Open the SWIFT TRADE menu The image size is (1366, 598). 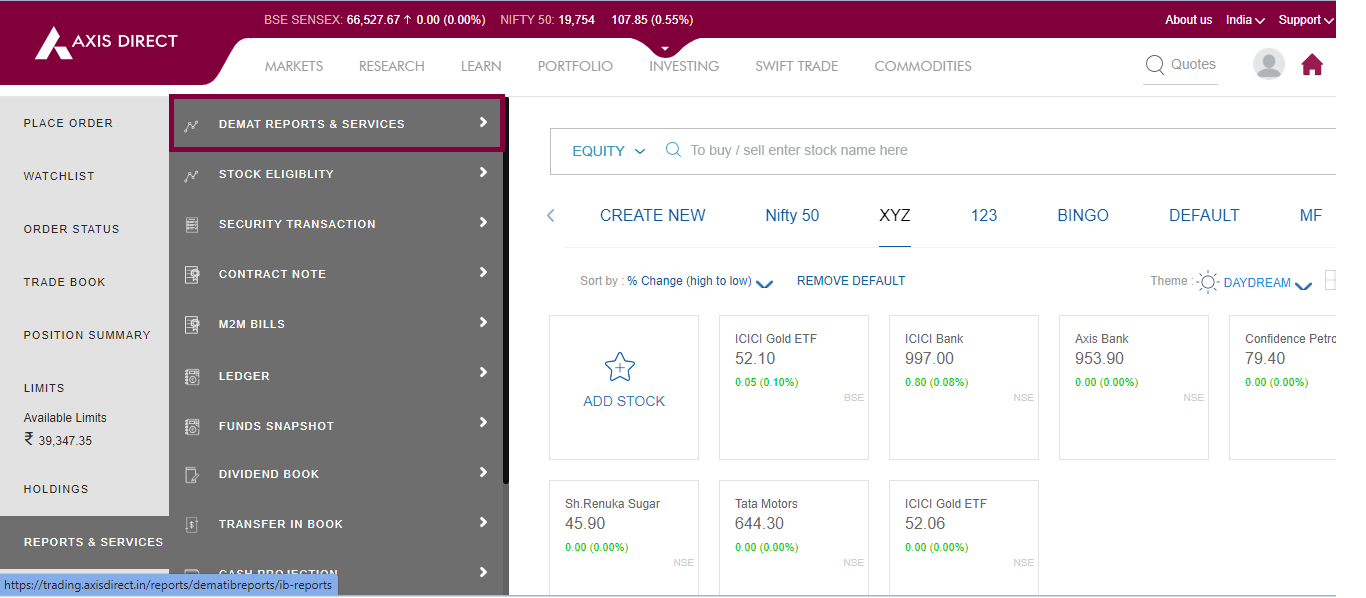(797, 66)
